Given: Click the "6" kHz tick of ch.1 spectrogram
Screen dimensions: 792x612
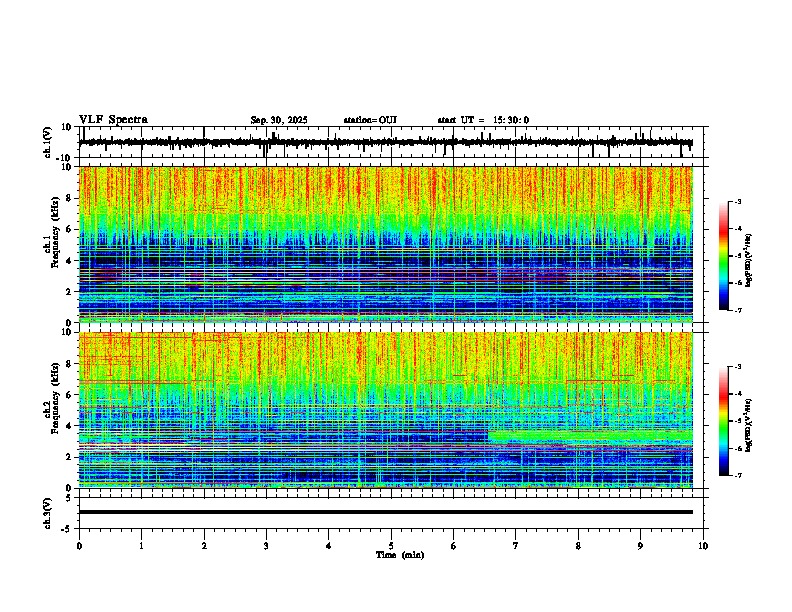Looking at the screenshot, I should tap(70, 230).
